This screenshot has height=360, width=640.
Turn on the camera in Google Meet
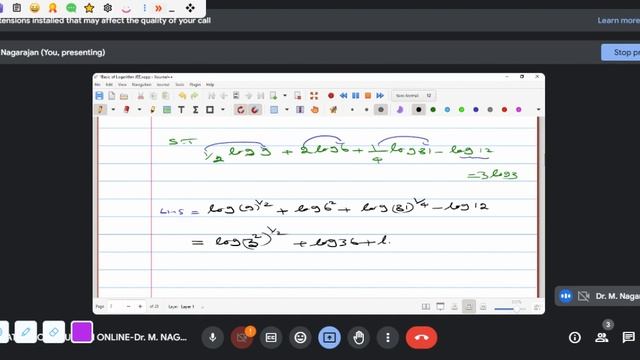tap(242, 338)
